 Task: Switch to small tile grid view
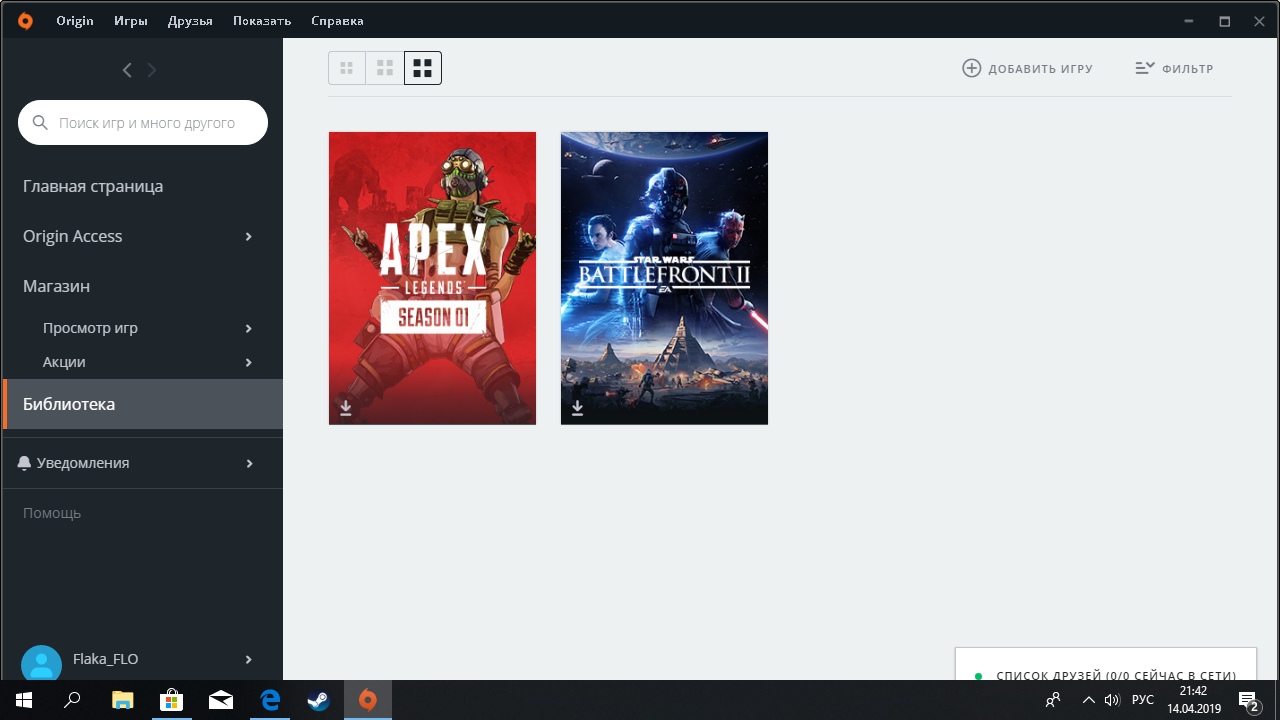[x=347, y=68]
